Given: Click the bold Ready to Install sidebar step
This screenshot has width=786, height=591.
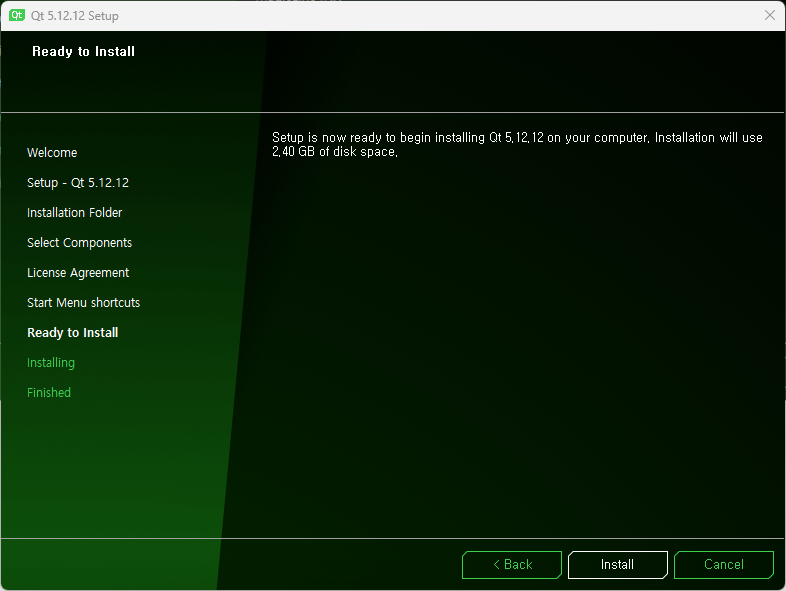Looking at the screenshot, I should 73,333.
